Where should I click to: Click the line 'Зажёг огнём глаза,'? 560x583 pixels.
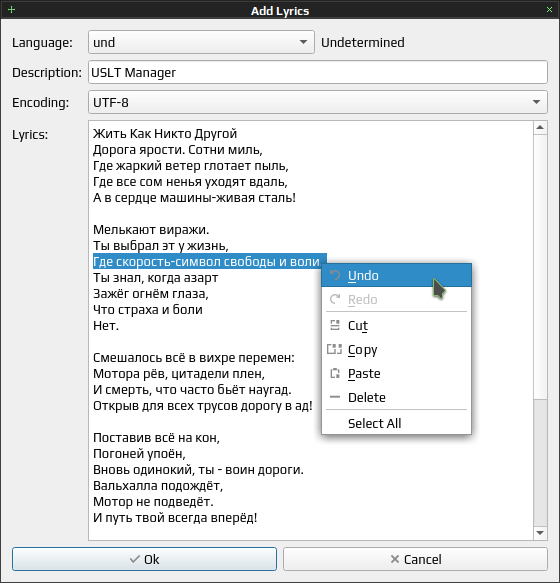151,293
